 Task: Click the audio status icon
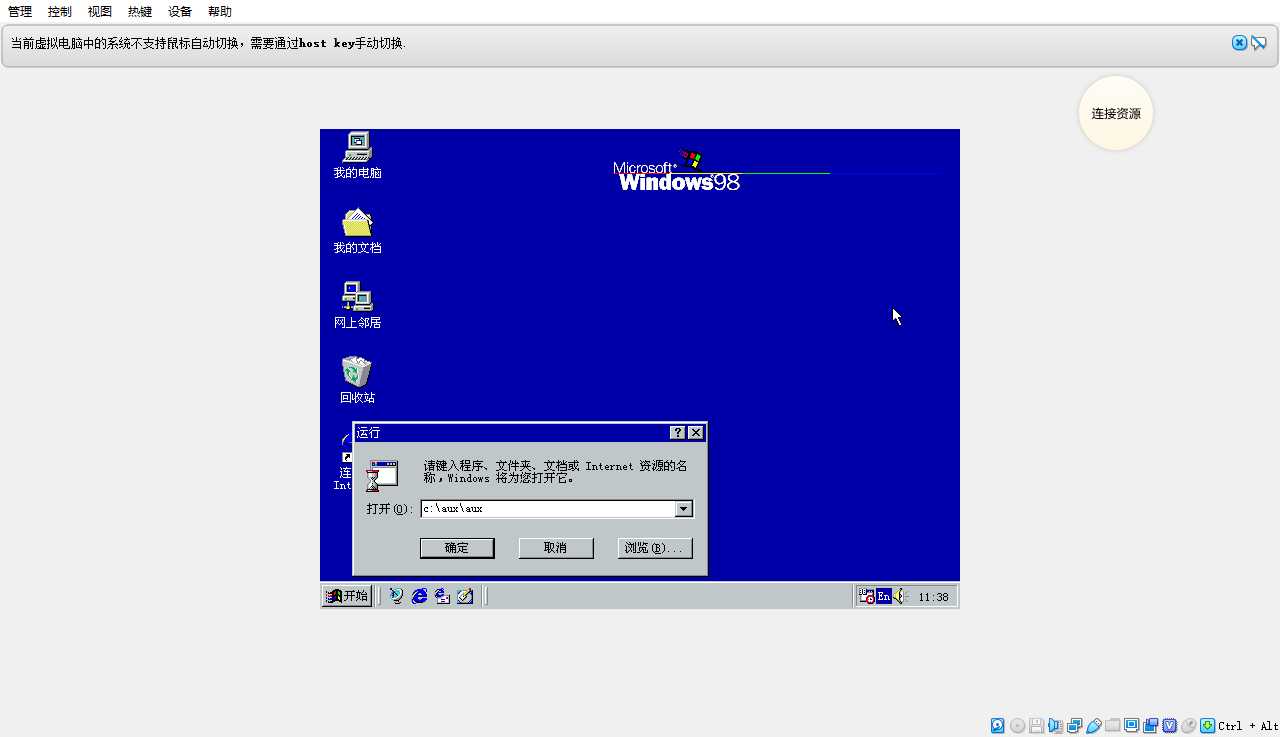(1055, 726)
